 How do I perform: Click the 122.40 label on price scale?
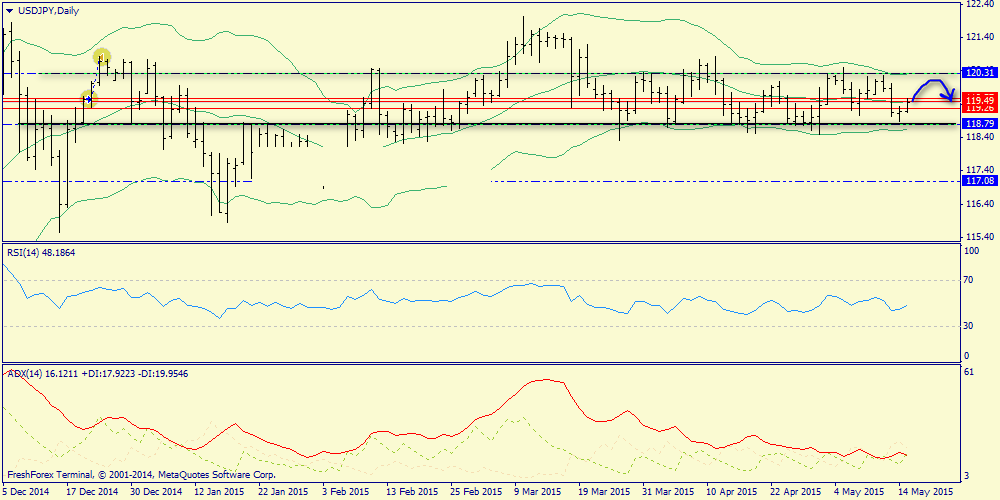(x=979, y=5)
